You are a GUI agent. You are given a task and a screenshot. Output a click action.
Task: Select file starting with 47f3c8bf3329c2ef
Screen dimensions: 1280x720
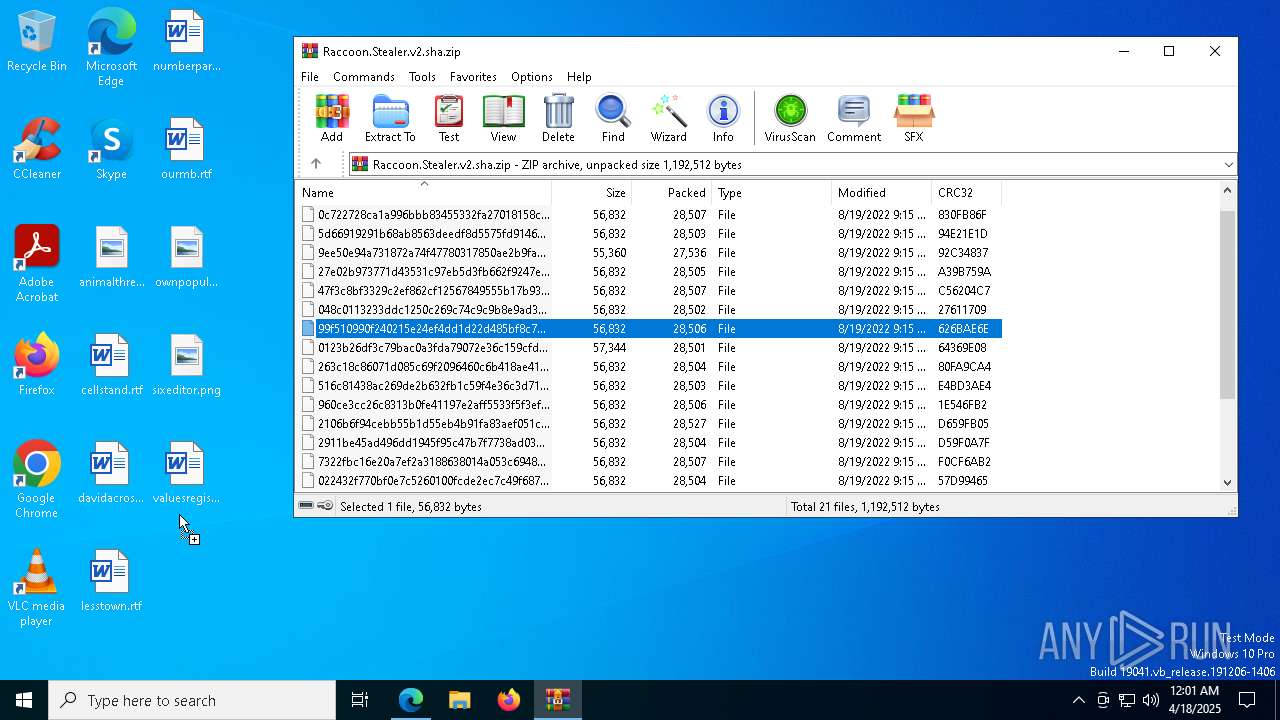point(650,290)
